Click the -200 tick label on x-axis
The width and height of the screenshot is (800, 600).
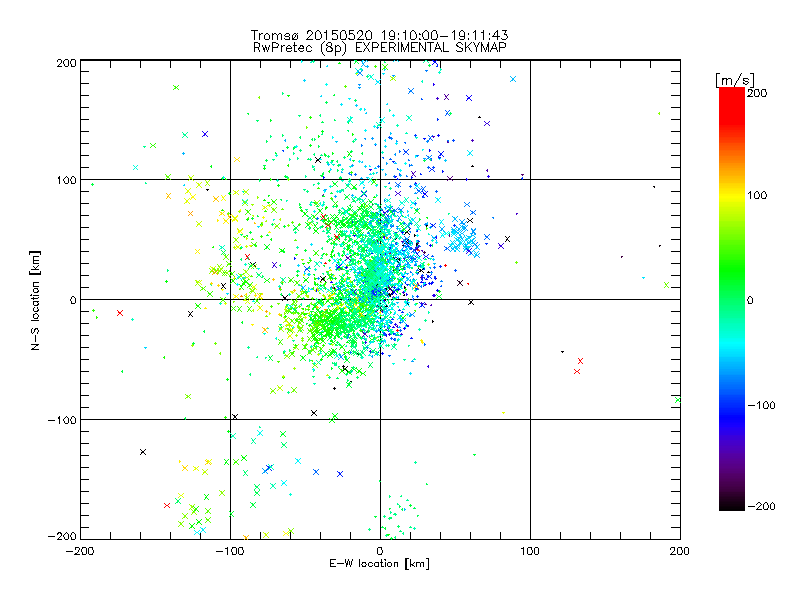(x=80, y=552)
